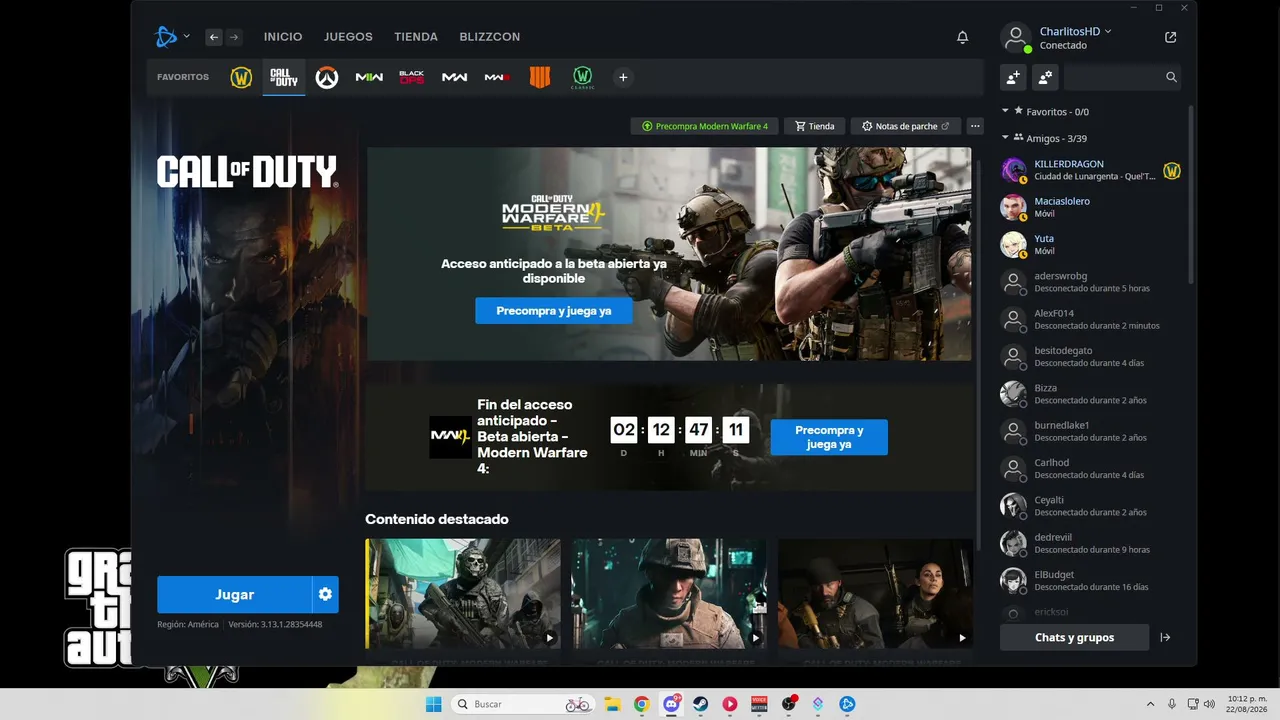Open the JUEGOS tab
Screen dimensions: 1280x720
tap(348, 37)
